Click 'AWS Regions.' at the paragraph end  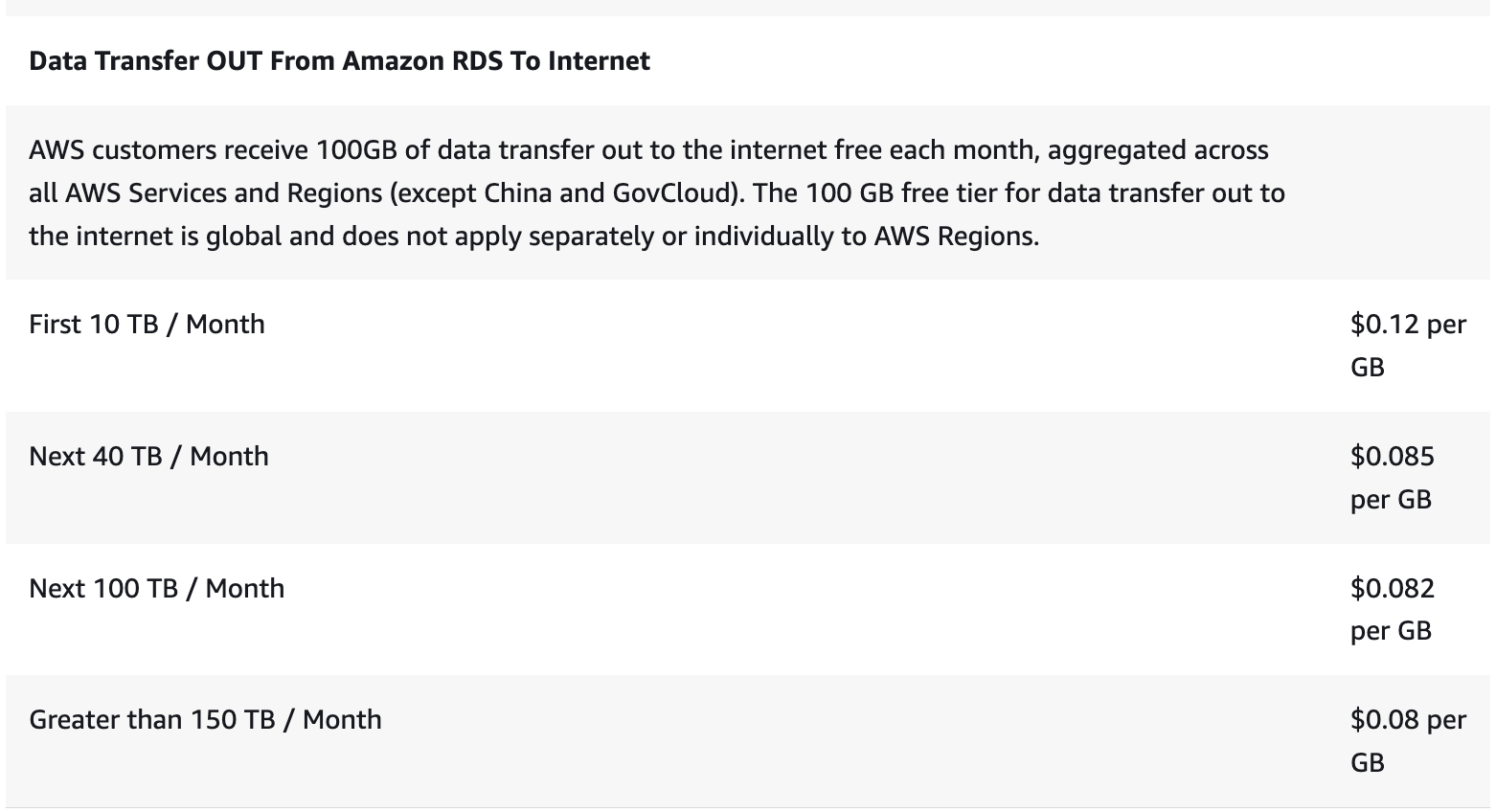coord(956,237)
